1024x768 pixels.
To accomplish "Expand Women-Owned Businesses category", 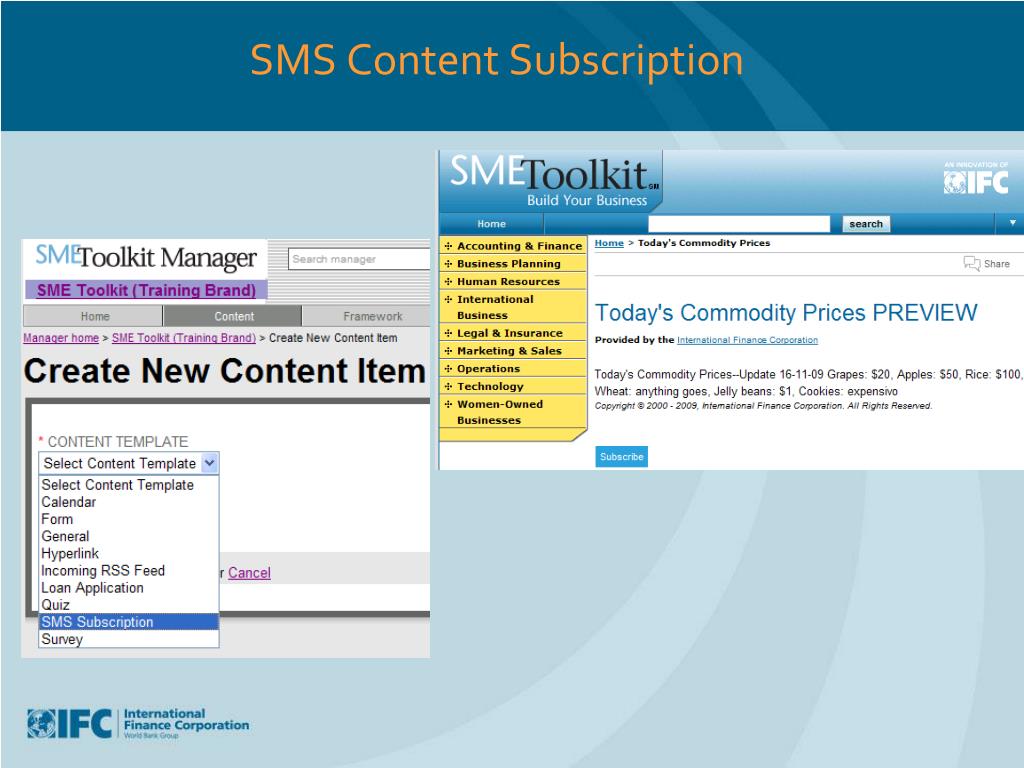I will point(513,412).
